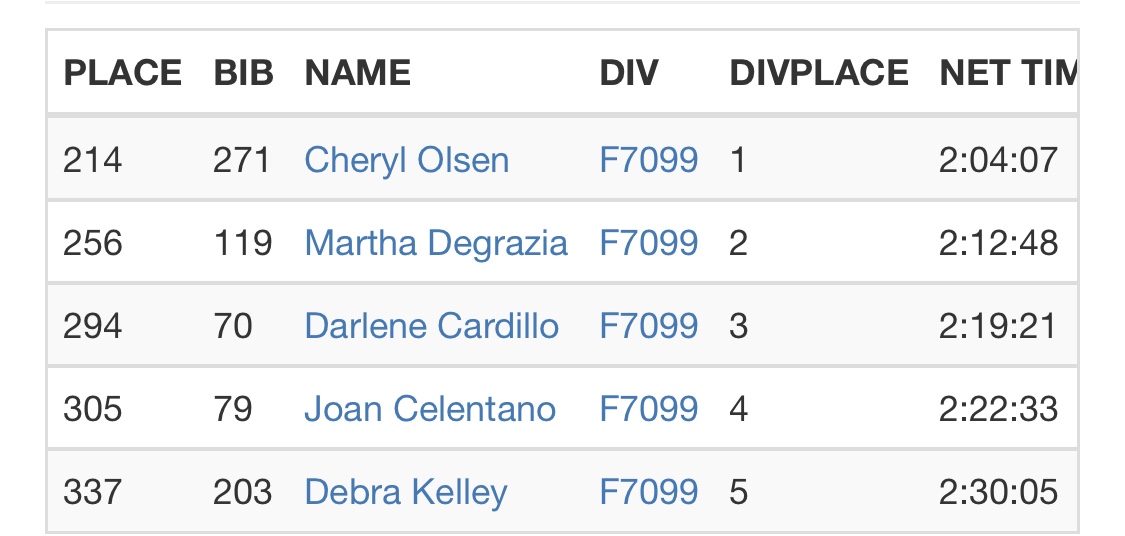The width and height of the screenshot is (1125, 536).
Task: Select the place 256 cell
Action: (92, 243)
